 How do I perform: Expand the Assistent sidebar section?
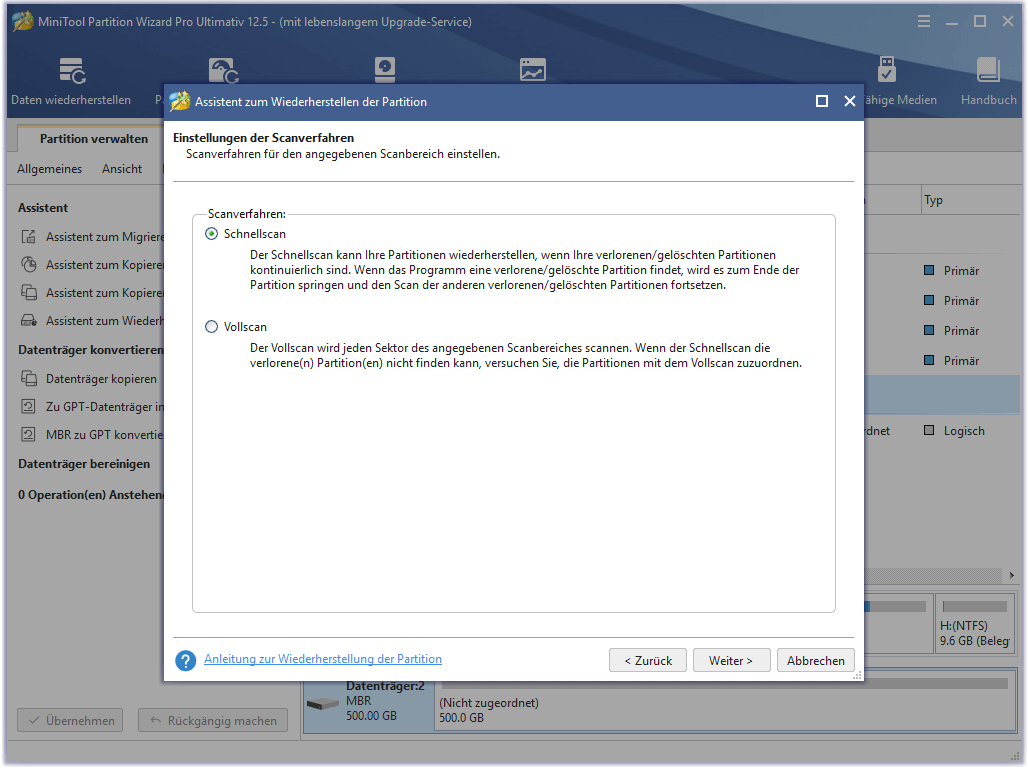(43, 207)
